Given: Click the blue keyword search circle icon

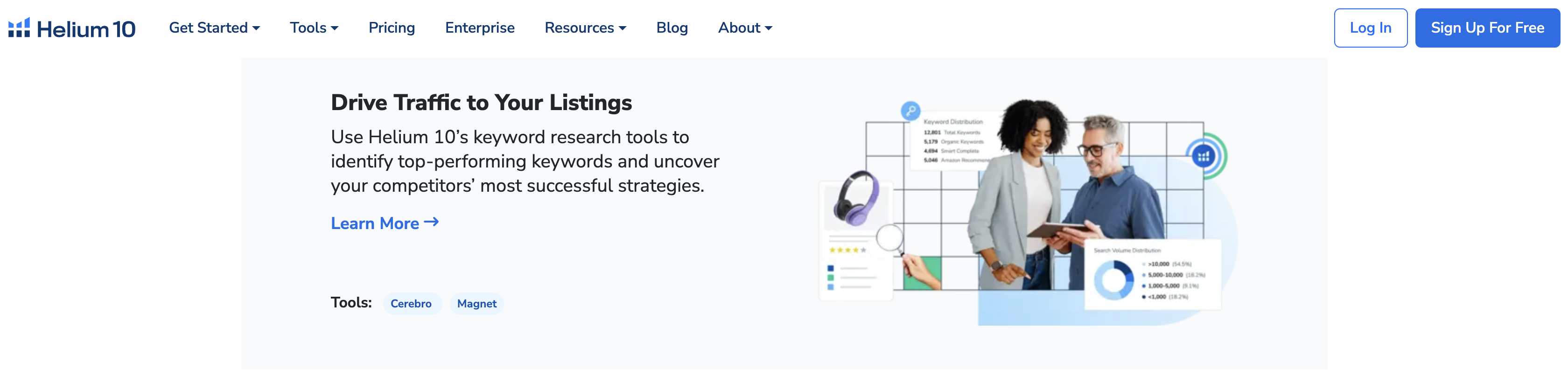Looking at the screenshot, I should coord(910,111).
